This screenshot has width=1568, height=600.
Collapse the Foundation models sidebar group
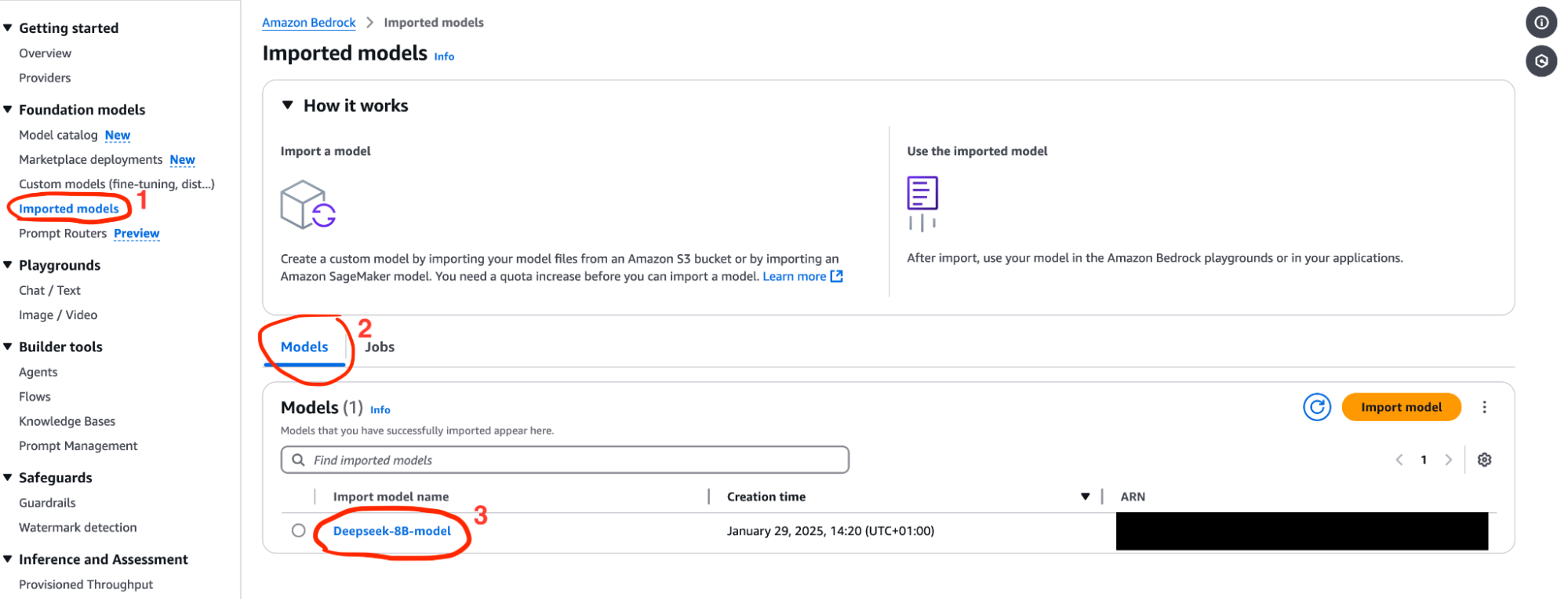point(8,109)
